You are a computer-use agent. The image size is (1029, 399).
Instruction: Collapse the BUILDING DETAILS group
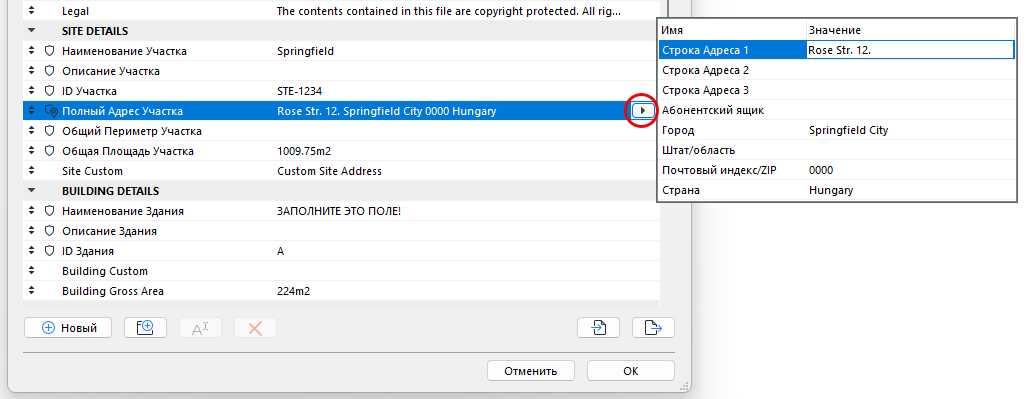coord(31,191)
